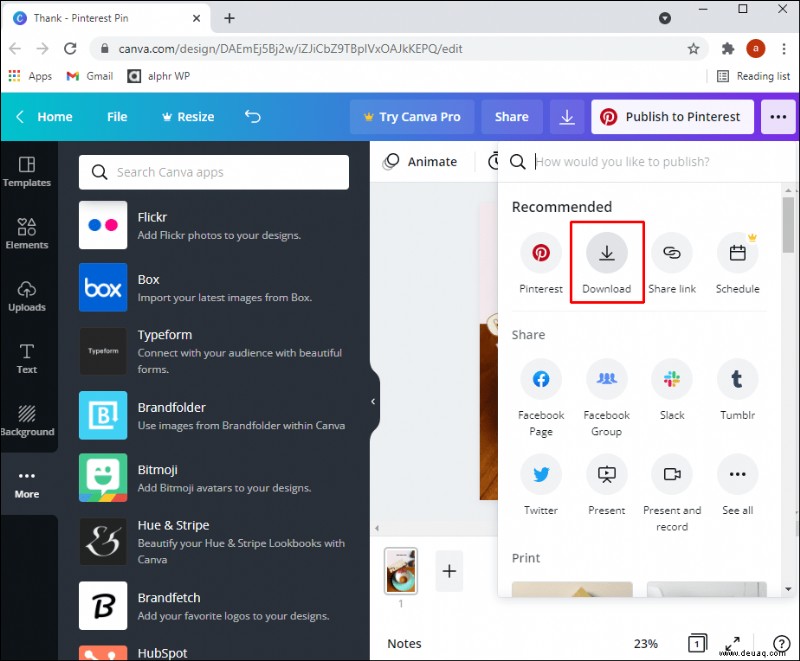Choose Pinterest under Recommended
The width and height of the screenshot is (800, 661).
pos(541,263)
